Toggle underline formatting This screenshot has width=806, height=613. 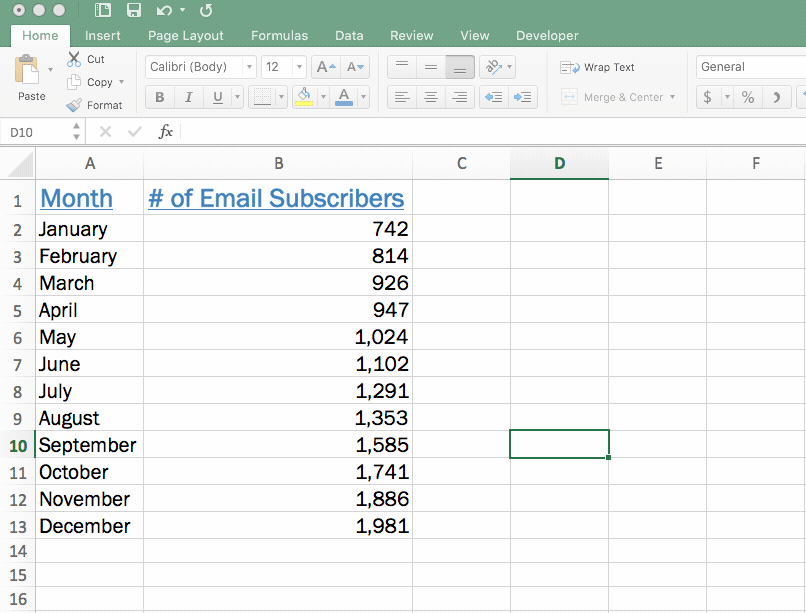pyautogui.click(x=216, y=97)
